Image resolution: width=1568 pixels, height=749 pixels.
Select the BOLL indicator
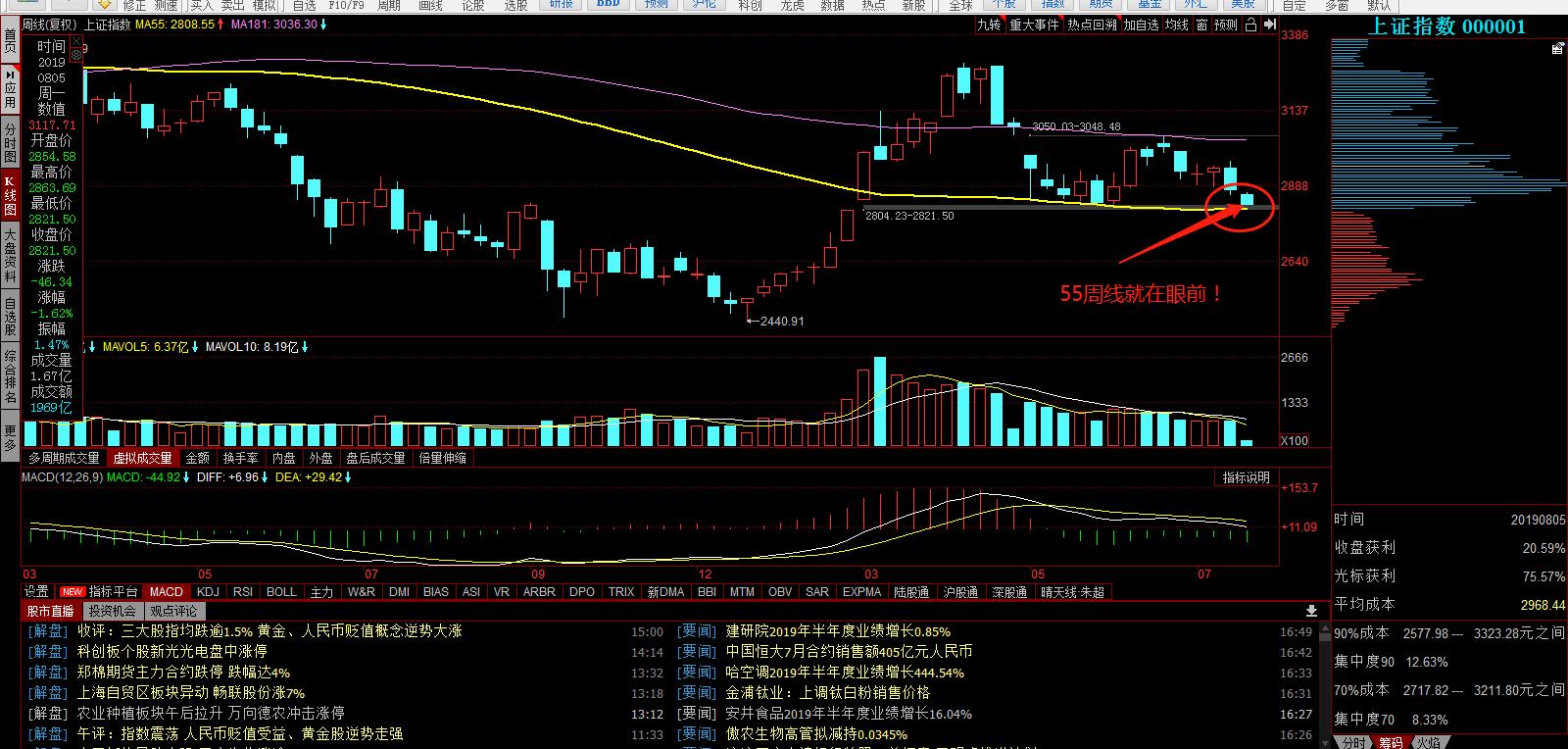pyautogui.click(x=281, y=591)
